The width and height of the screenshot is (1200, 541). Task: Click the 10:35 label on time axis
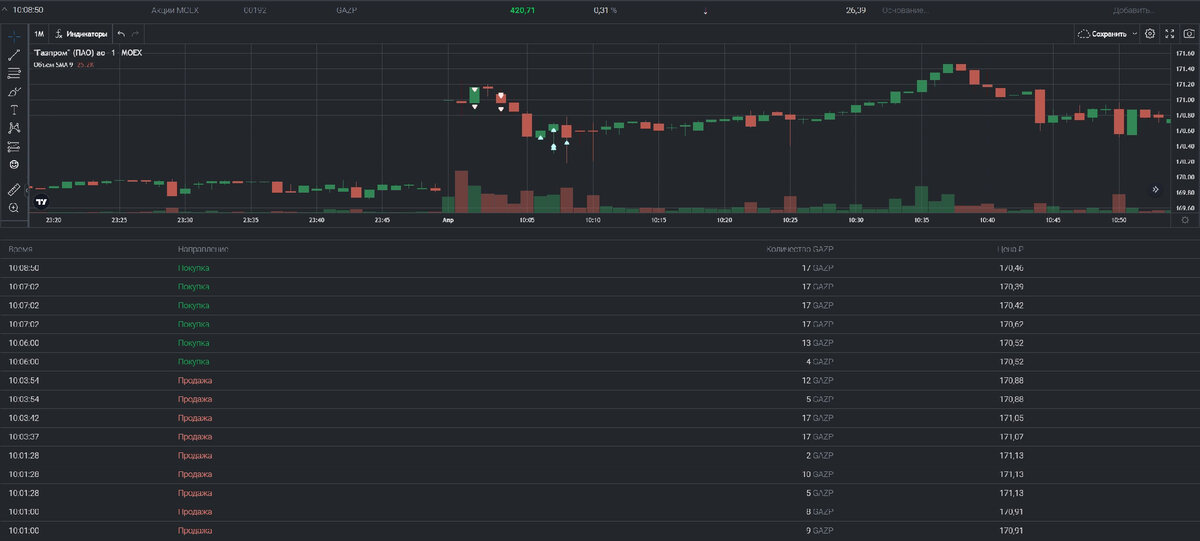[921, 220]
